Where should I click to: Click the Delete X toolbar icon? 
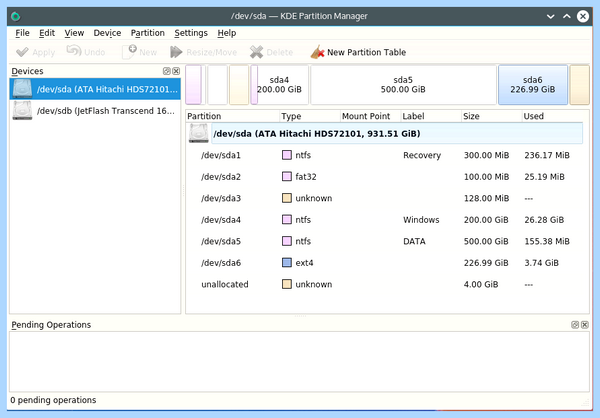pyautogui.click(x=256, y=52)
